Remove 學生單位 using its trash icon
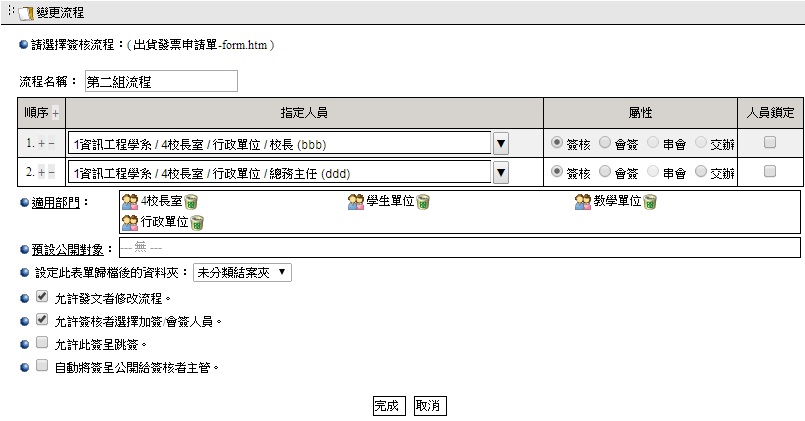 pos(423,203)
